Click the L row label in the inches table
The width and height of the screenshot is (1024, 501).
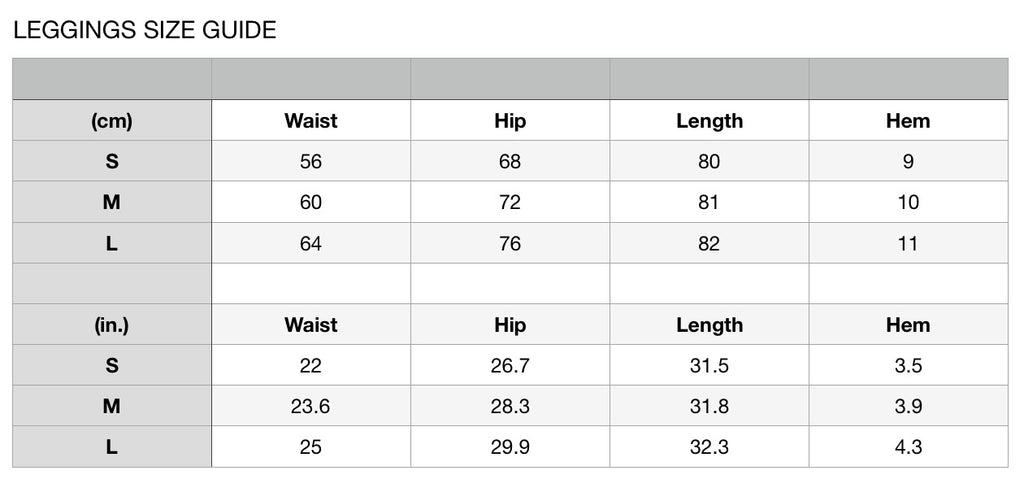(112, 447)
